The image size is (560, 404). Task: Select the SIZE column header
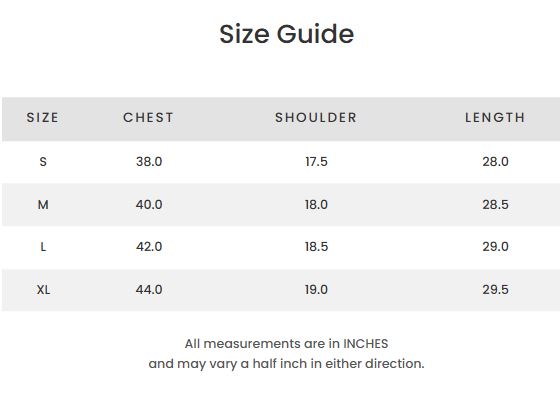pos(42,118)
